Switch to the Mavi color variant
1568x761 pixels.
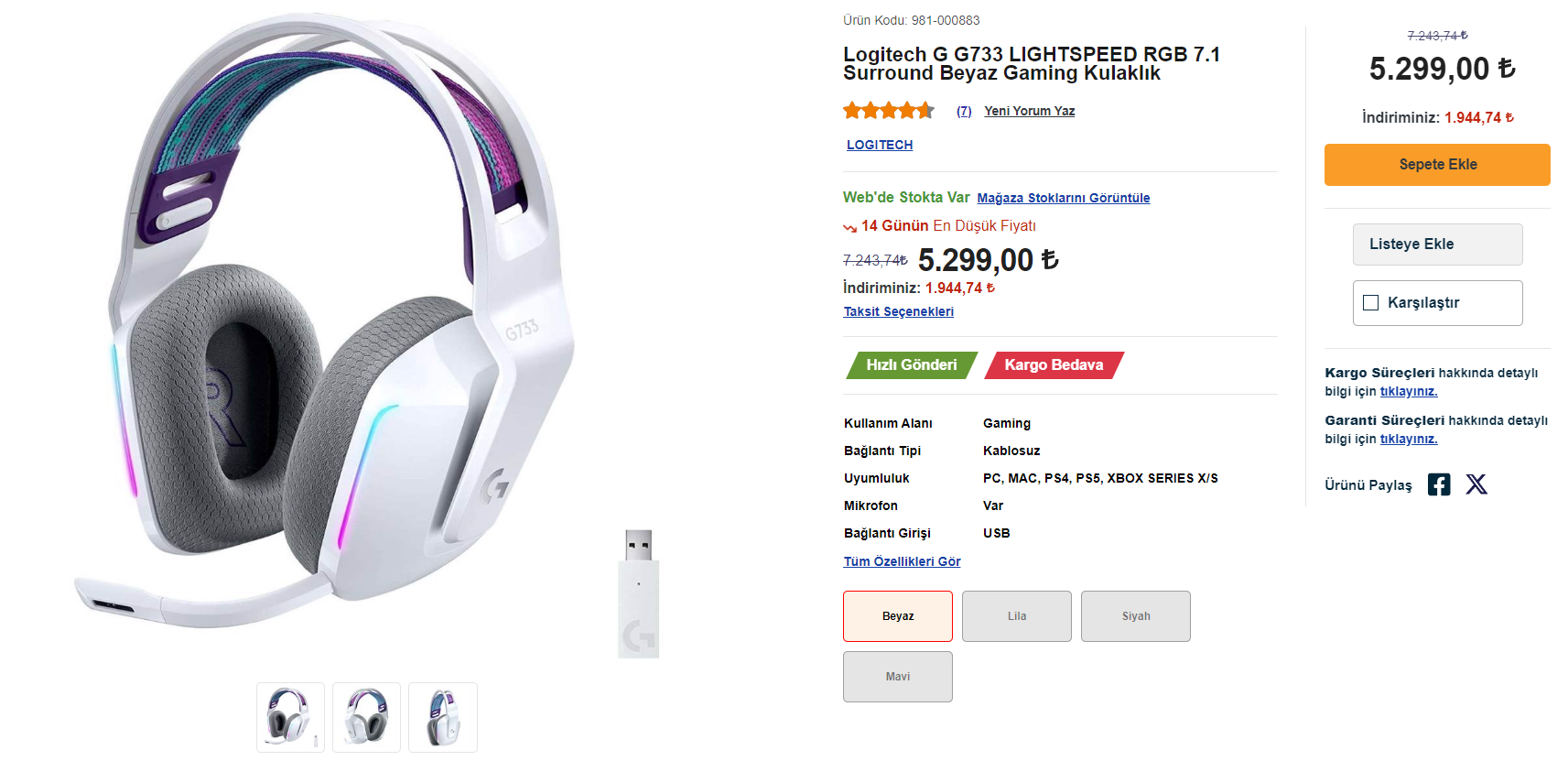point(897,677)
